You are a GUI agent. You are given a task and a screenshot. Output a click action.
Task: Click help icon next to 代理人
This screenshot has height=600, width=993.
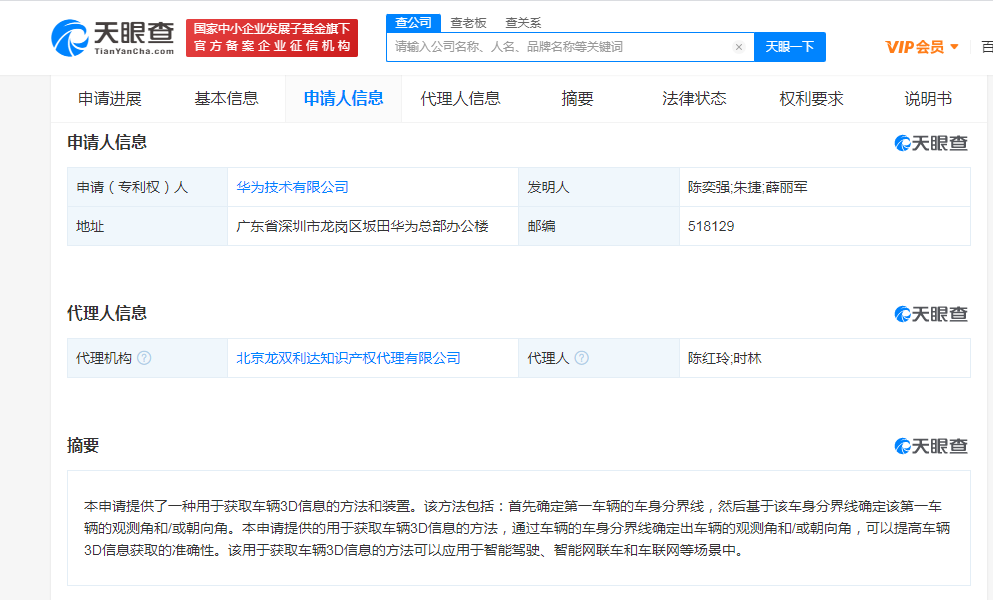pos(581,358)
